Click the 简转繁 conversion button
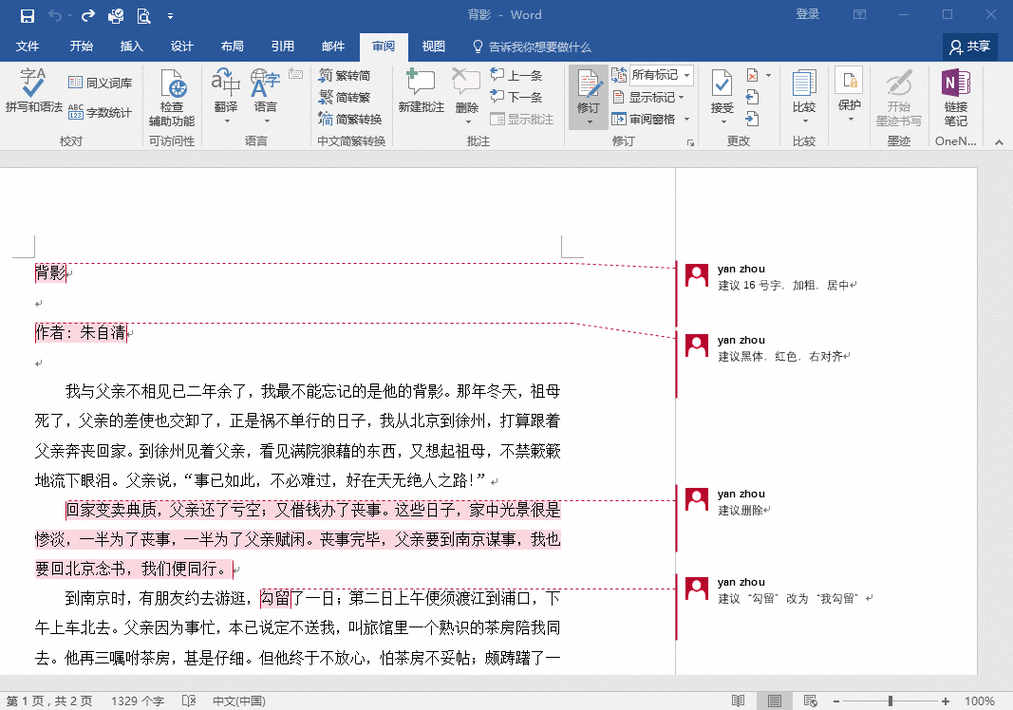This screenshot has width=1013, height=710. [x=345, y=97]
